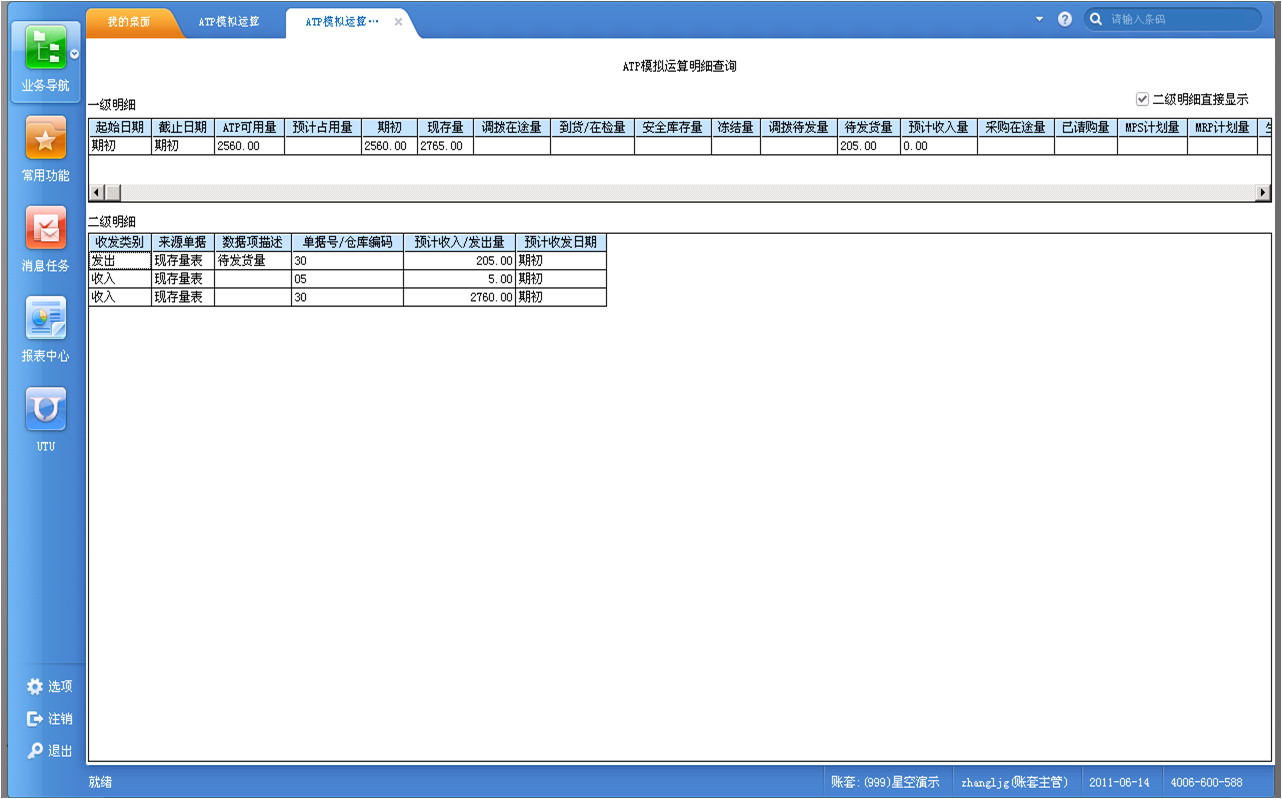Click left arrow of horizontal scrollbar
The width and height of the screenshot is (1282, 799).
[x=97, y=192]
